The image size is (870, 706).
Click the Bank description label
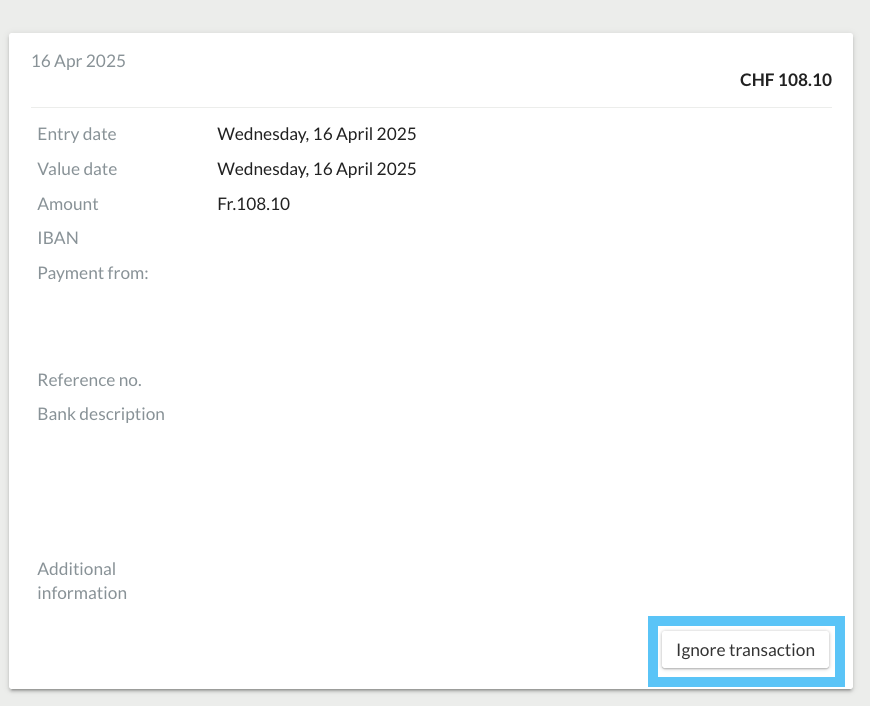coord(101,414)
